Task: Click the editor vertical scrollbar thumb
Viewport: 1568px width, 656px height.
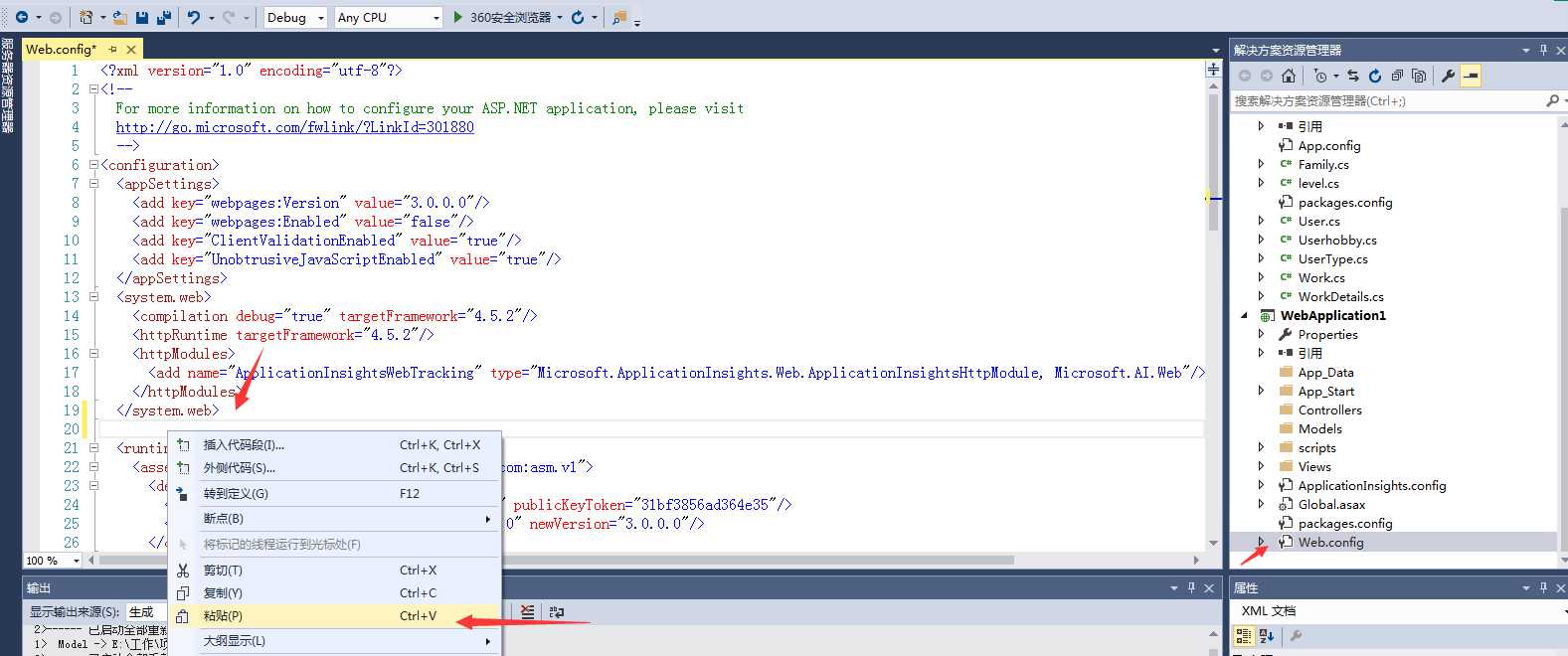Action: tap(1213, 163)
